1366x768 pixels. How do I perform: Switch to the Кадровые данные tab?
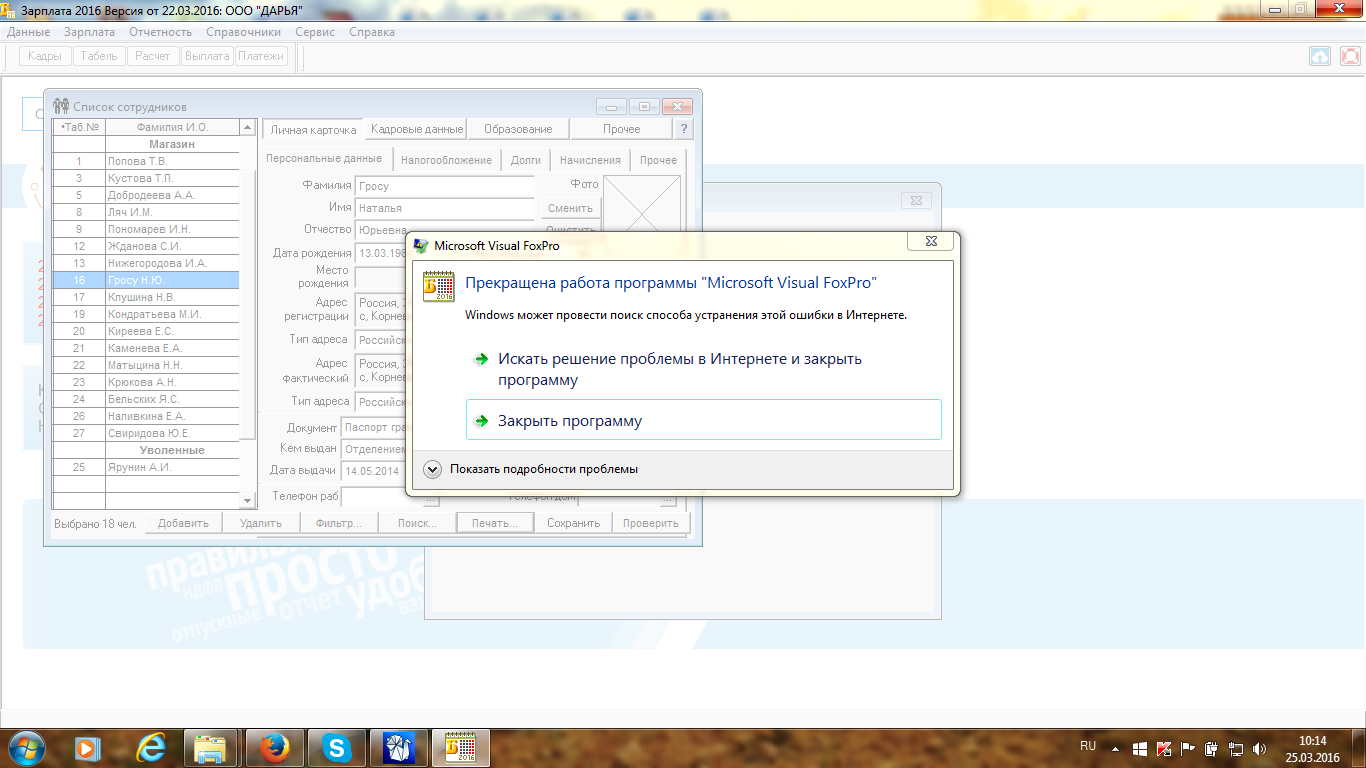[x=416, y=129]
